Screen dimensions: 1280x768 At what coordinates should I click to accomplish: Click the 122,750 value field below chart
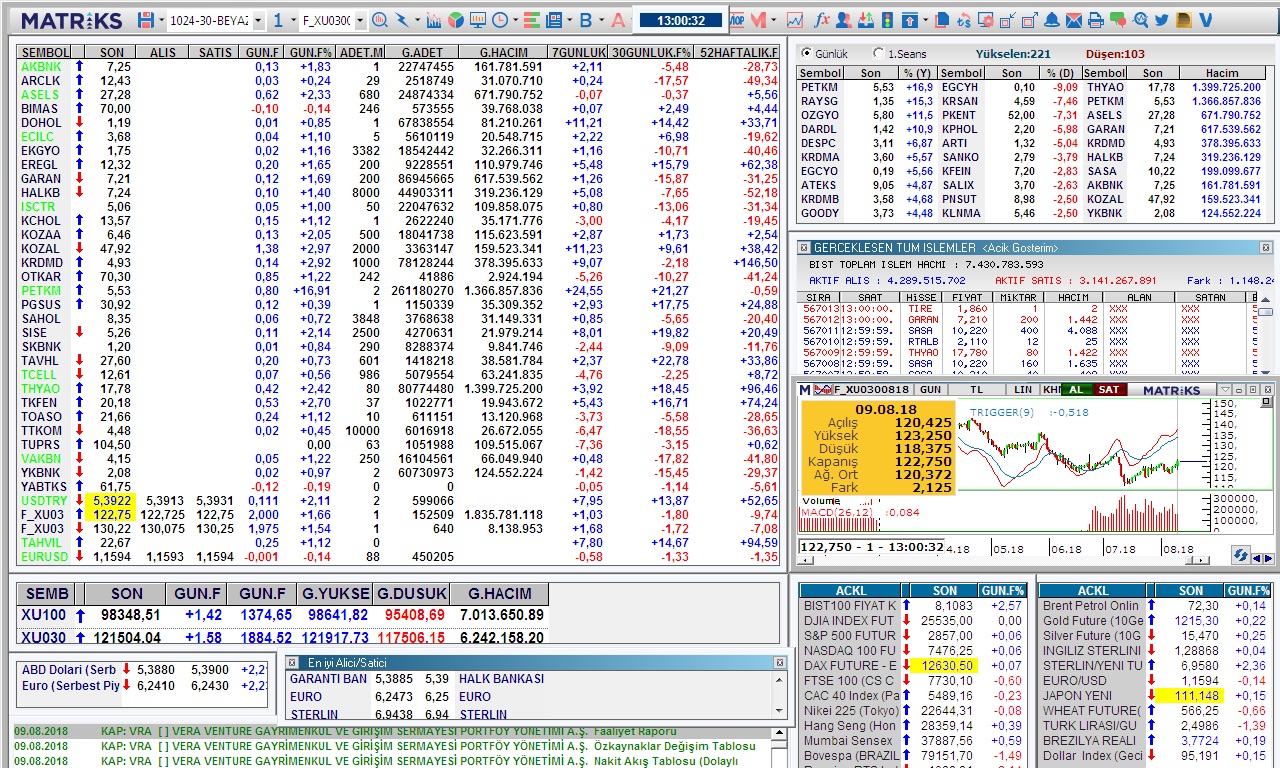tap(871, 547)
